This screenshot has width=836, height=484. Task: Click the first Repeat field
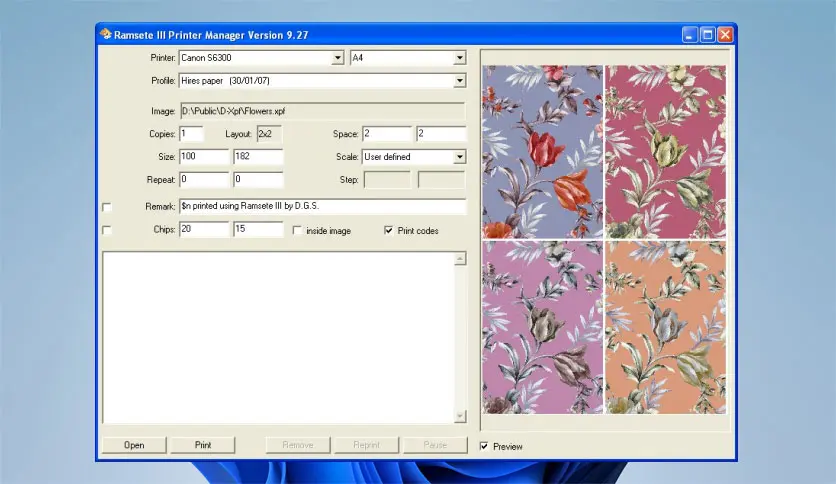click(x=204, y=180)
